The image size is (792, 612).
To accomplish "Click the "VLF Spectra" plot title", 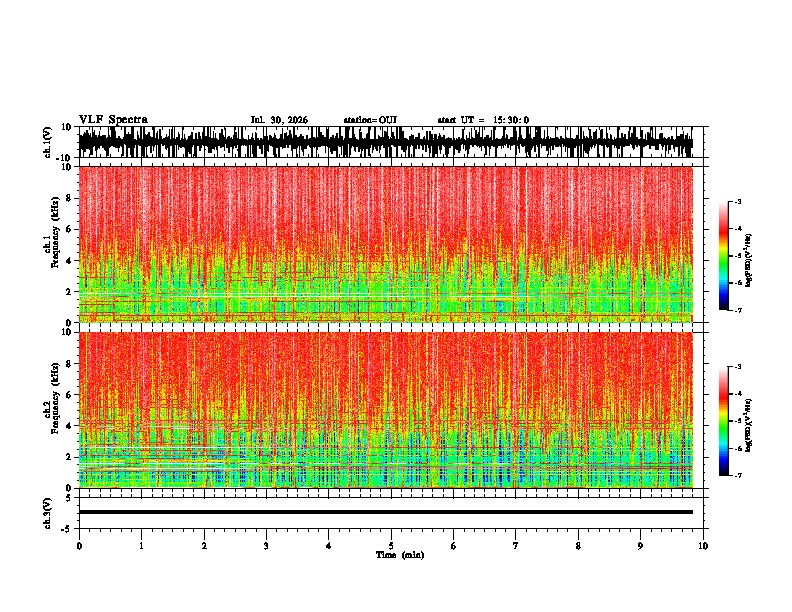I will (113, 120).
